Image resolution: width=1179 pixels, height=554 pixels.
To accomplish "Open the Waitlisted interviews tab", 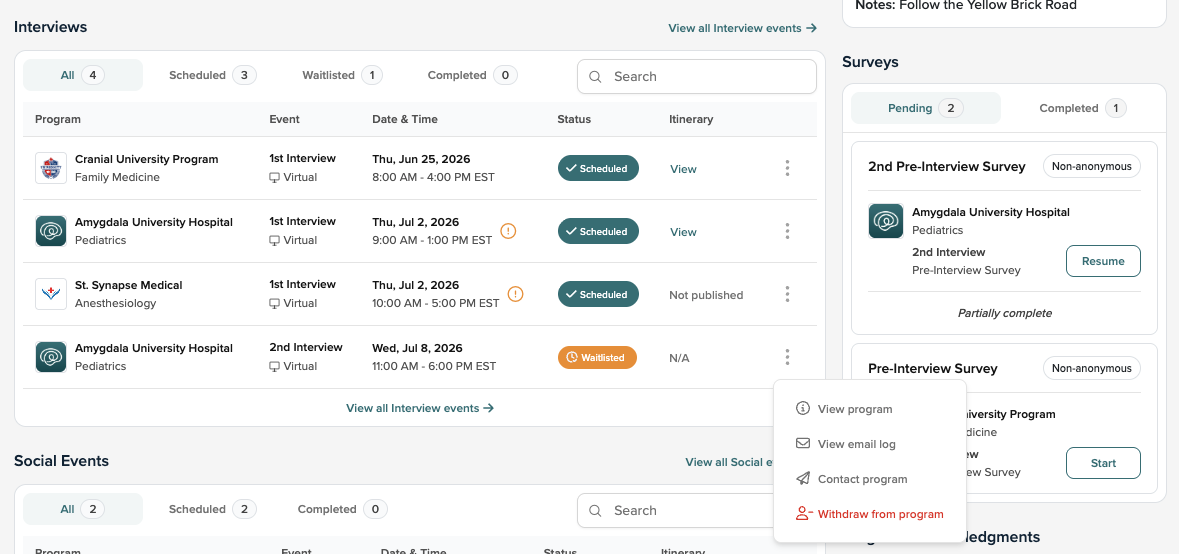I will pos(342,75).
